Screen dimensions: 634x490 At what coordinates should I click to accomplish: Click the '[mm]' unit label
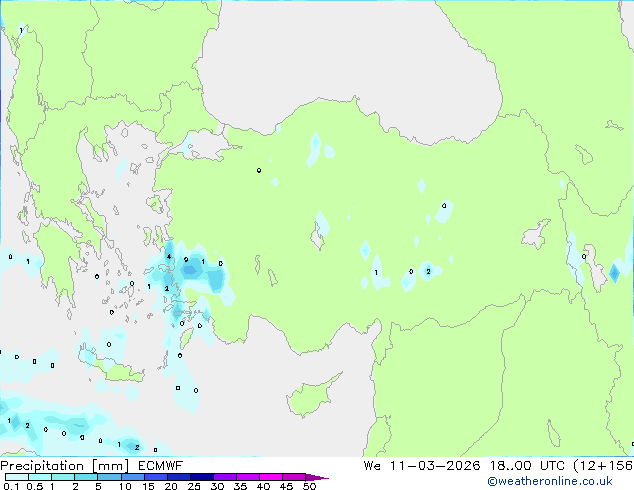[x=111, y=466]
